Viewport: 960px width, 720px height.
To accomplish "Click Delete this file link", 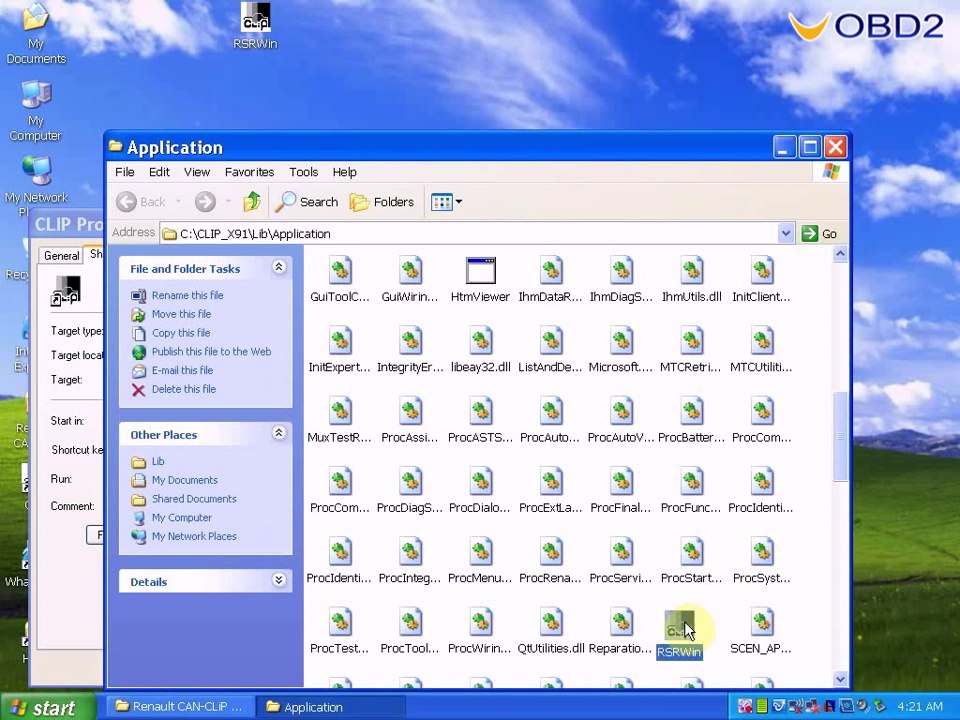I will tap(184, 389).
